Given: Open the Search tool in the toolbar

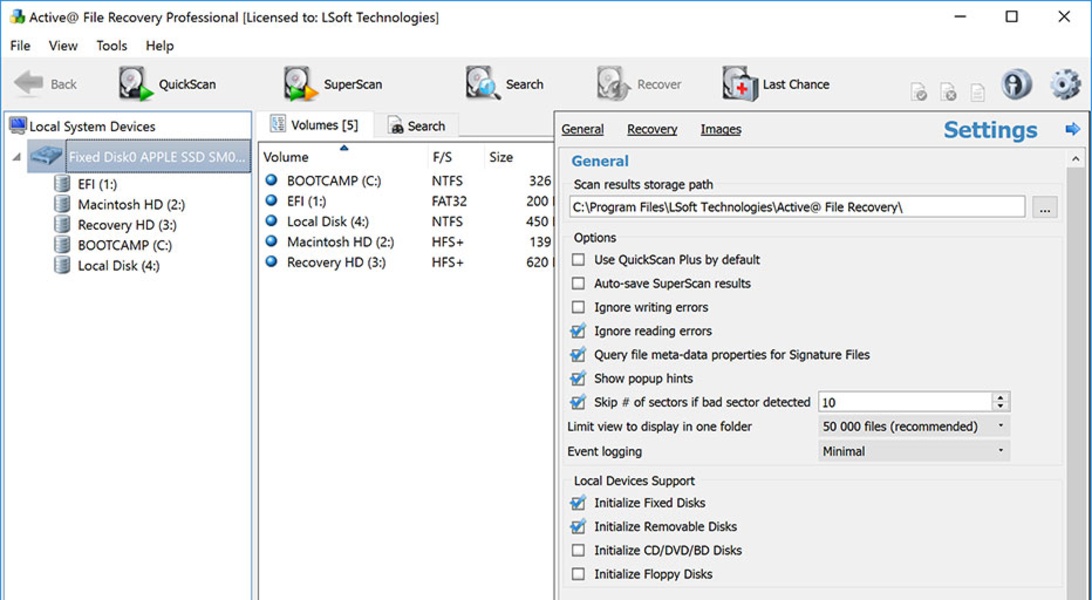Looking at the screenshot, I should point(504,84).
